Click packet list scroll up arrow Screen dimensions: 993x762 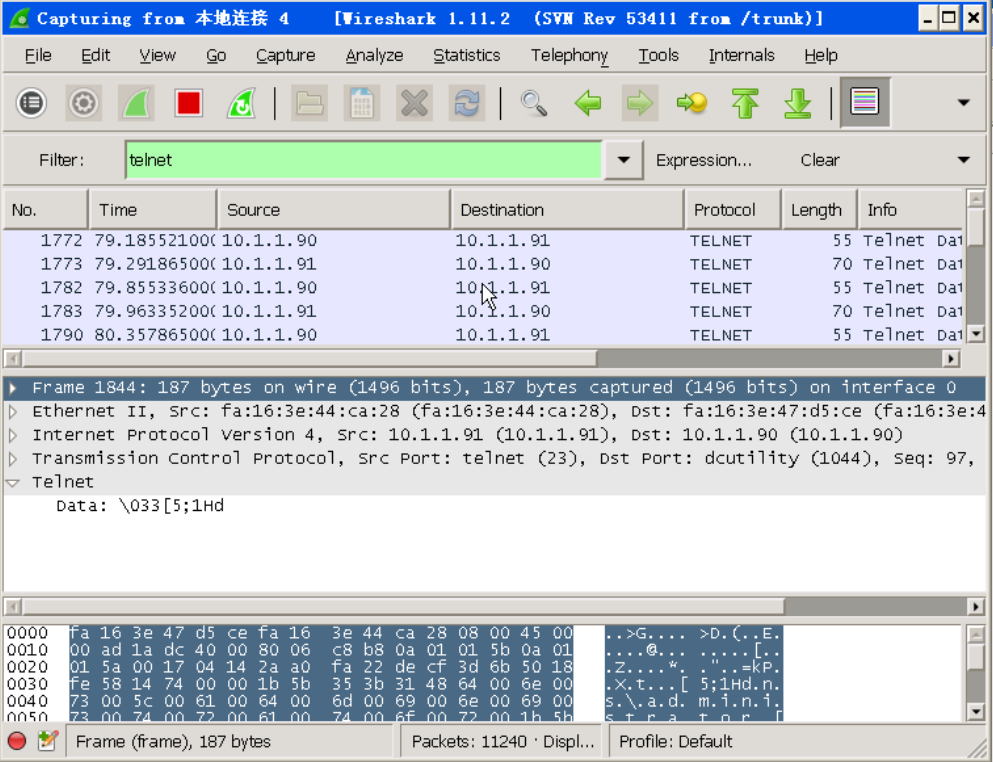[x=976, y=200]
